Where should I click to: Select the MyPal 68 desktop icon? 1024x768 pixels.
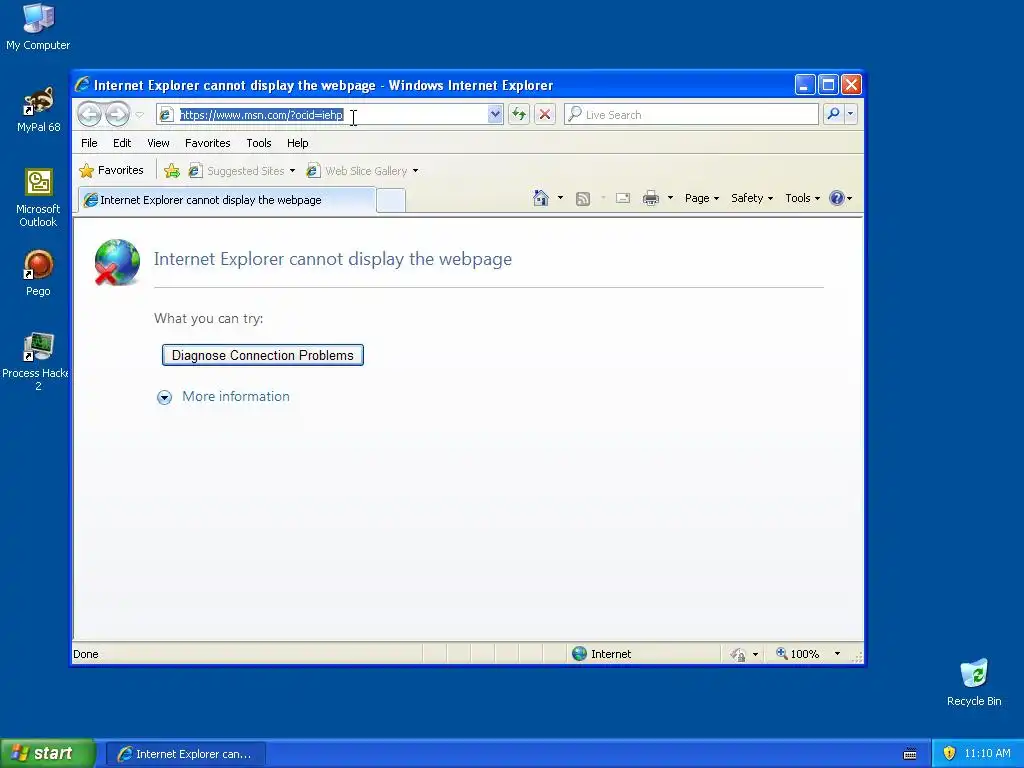click(38, 110)
